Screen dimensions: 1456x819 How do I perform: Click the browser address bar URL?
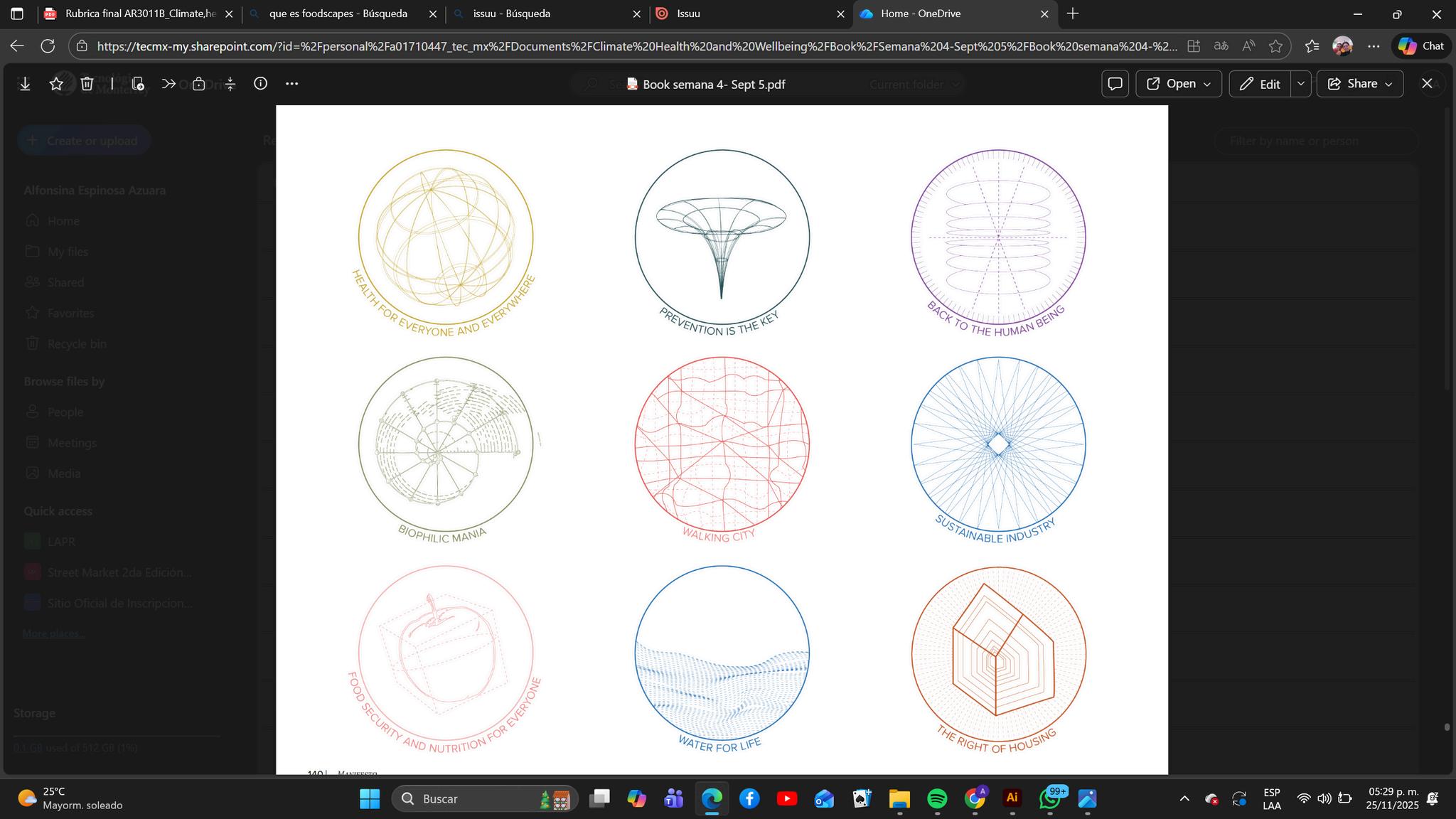[x=633, y=46]
